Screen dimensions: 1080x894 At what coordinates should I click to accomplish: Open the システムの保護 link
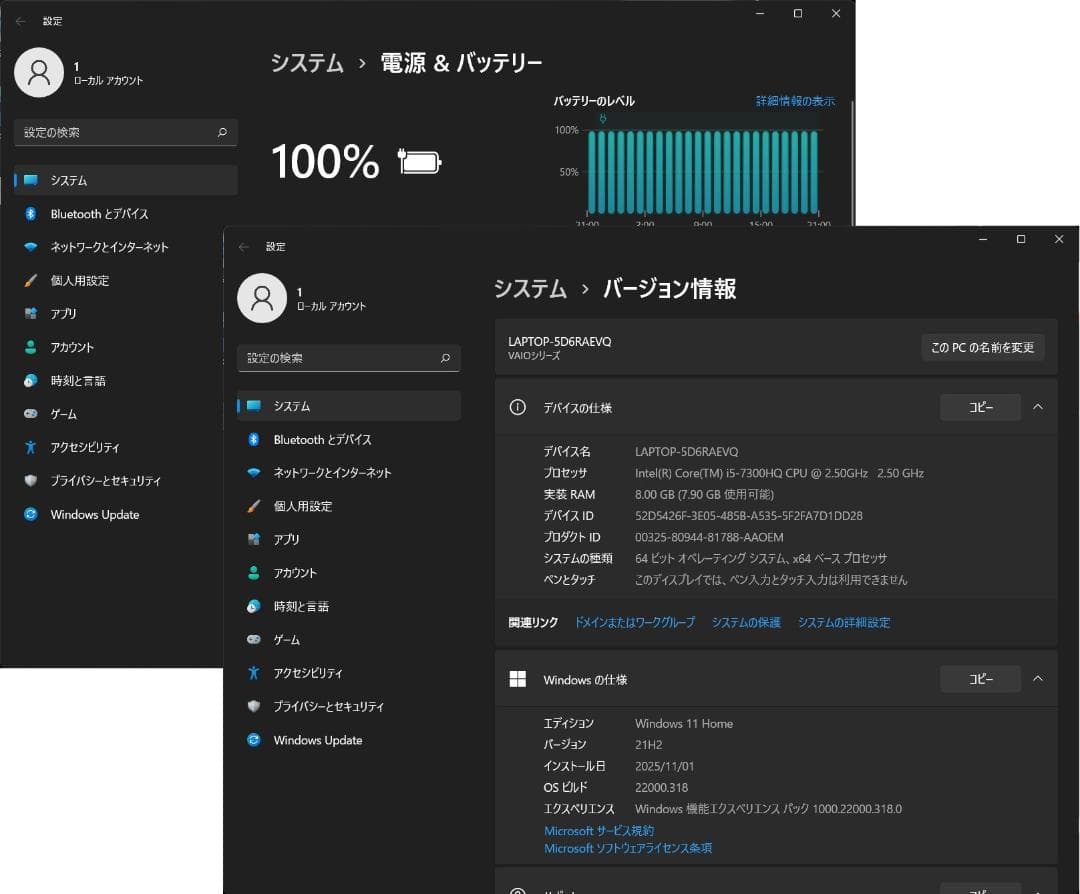tap(746, 623)
